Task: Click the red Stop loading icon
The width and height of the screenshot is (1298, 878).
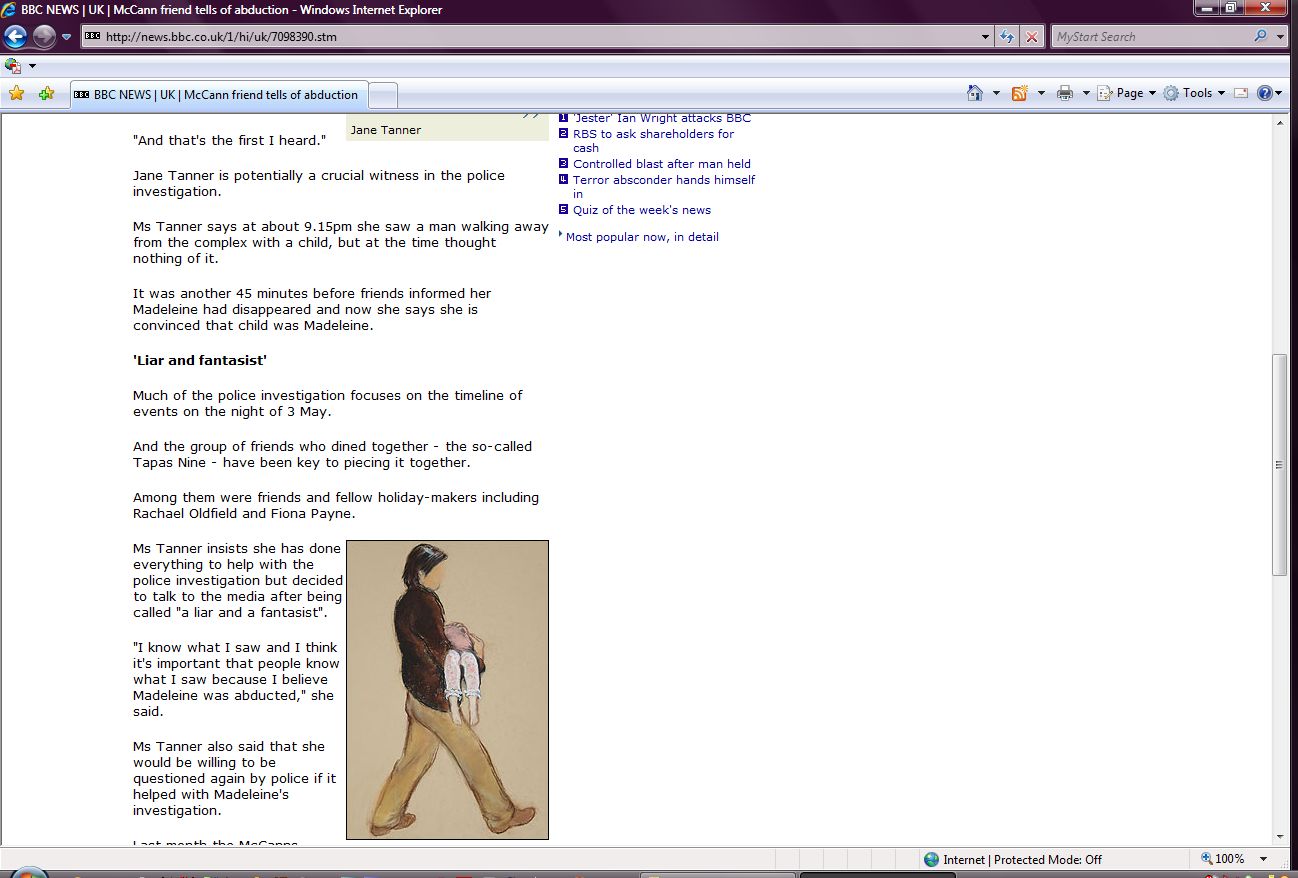Action: [1032, 37]
